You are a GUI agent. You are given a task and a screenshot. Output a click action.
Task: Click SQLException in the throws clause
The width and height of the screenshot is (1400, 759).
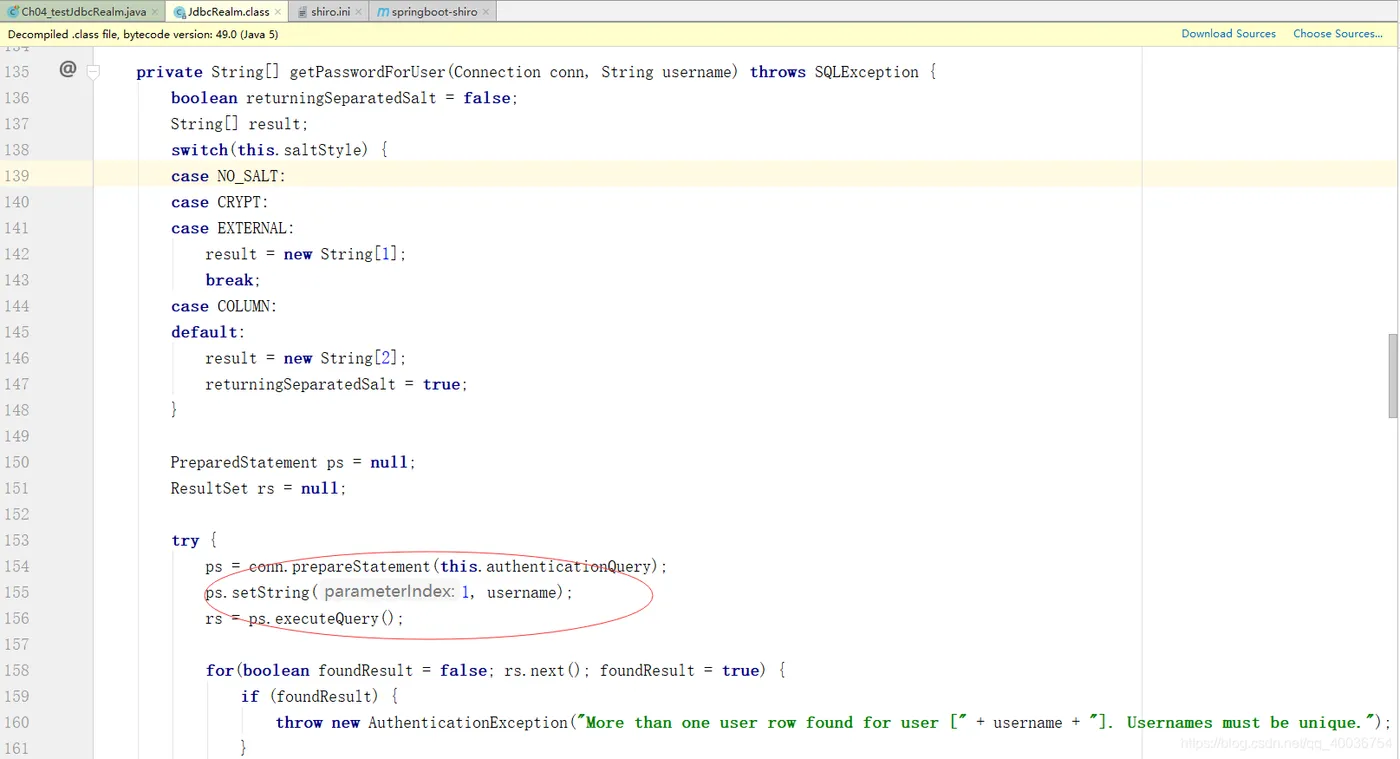[866, 72]
